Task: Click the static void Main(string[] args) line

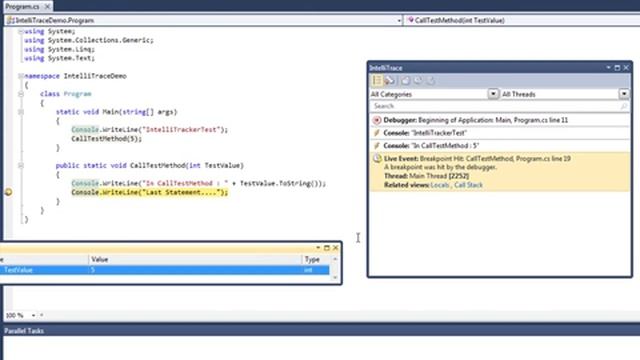Action: coord(117,112)
